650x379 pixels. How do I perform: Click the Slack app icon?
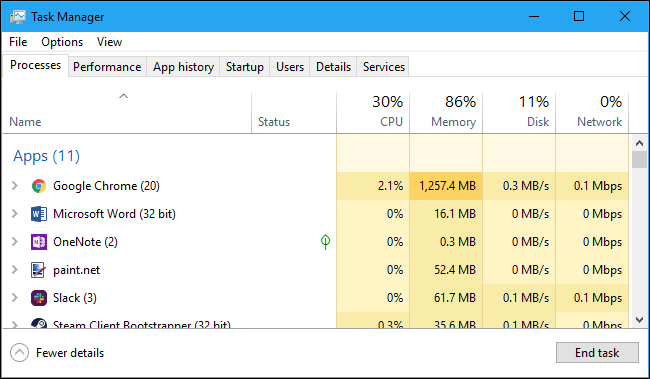pos(39,298)
